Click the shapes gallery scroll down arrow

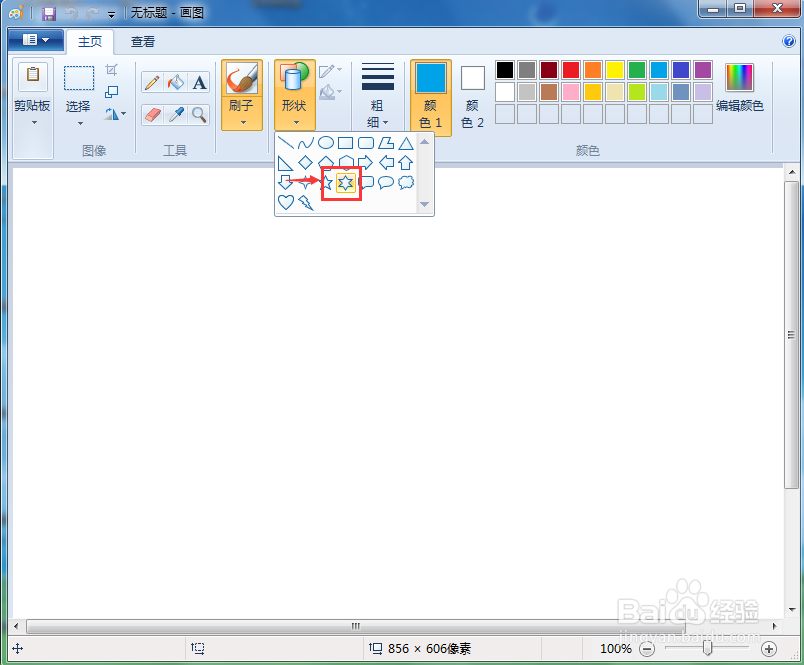point(424,204)
